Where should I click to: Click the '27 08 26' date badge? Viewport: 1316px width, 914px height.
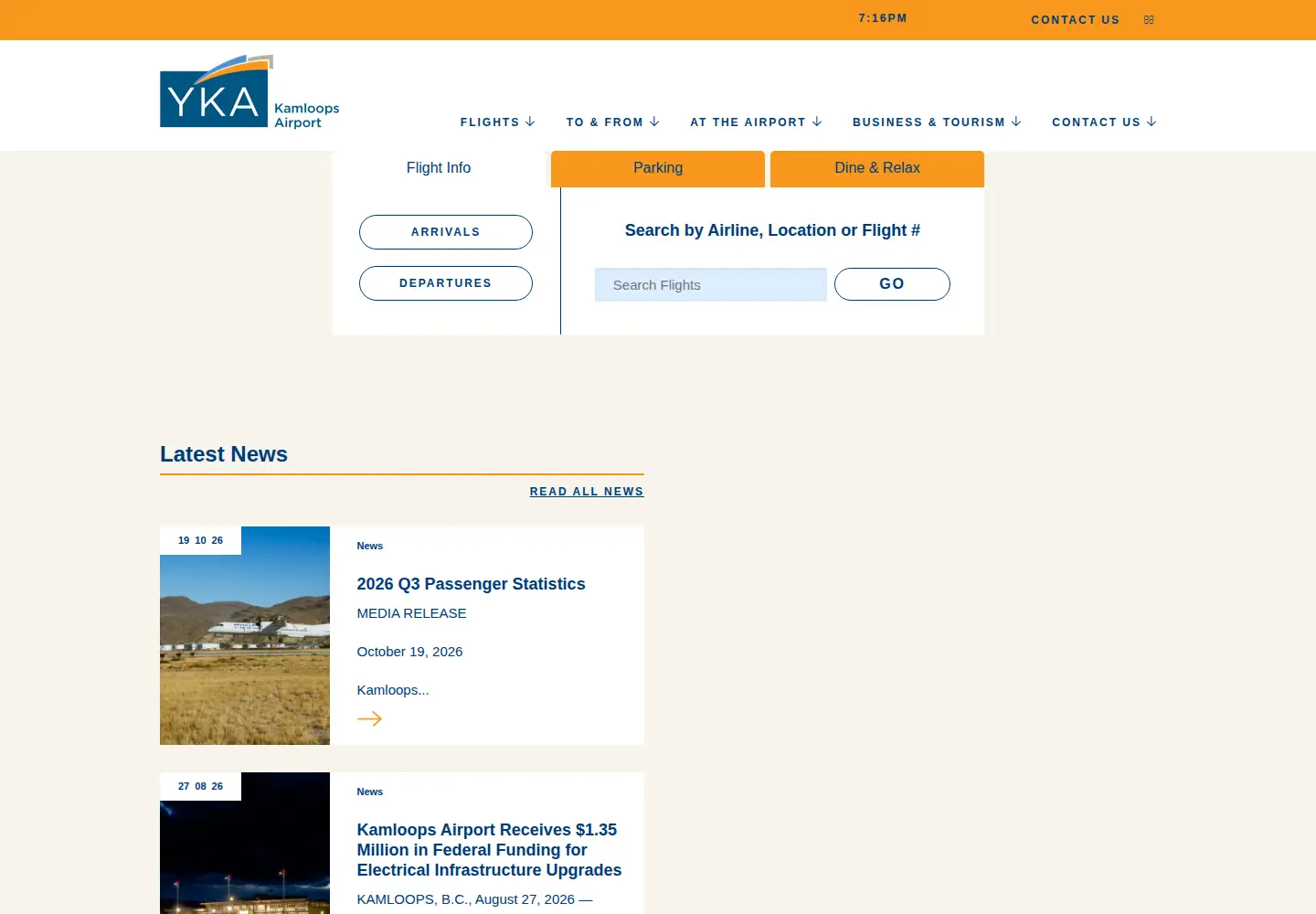[x=200, y=786]
